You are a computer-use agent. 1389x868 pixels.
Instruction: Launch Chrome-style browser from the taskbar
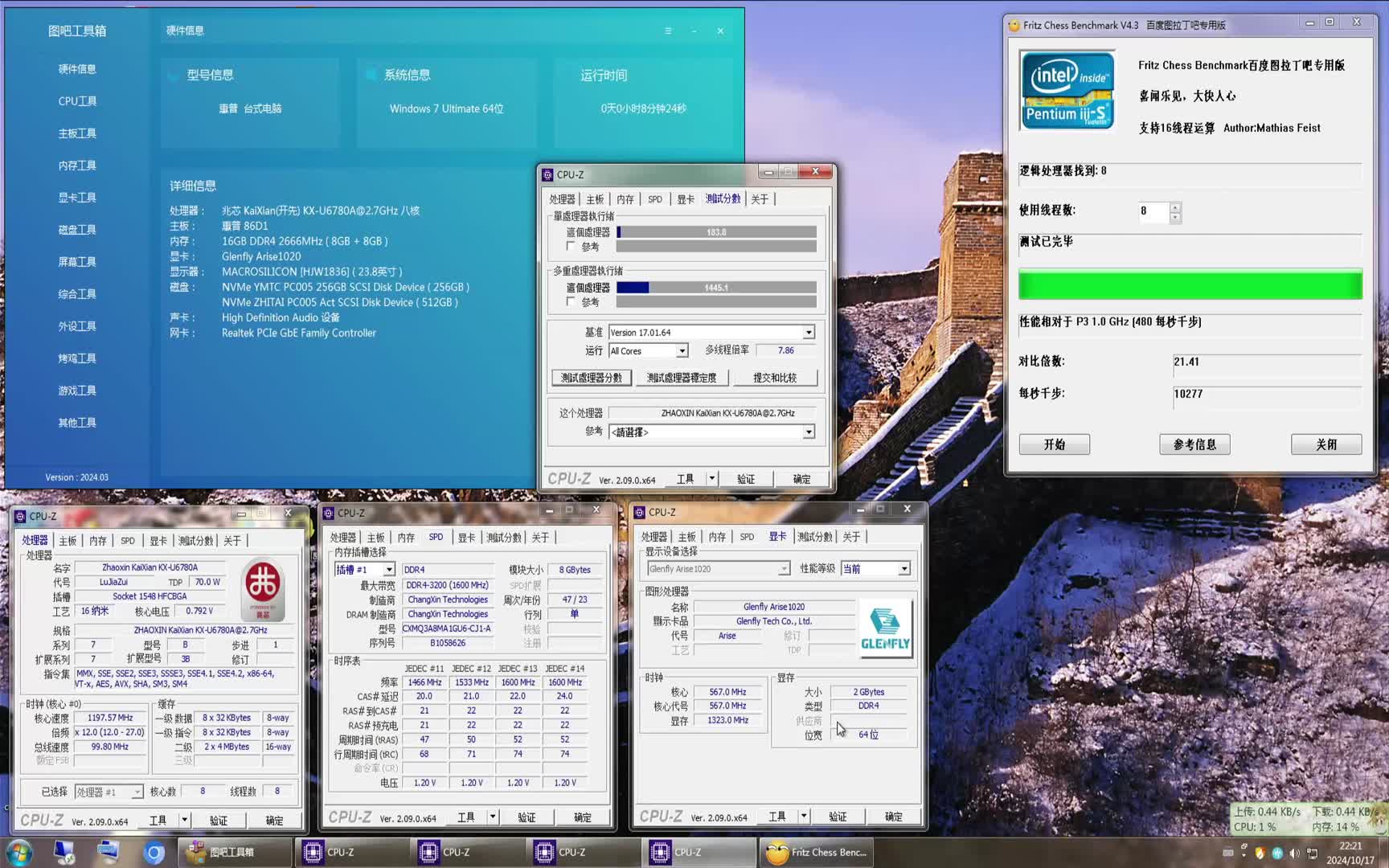(154, 852)
